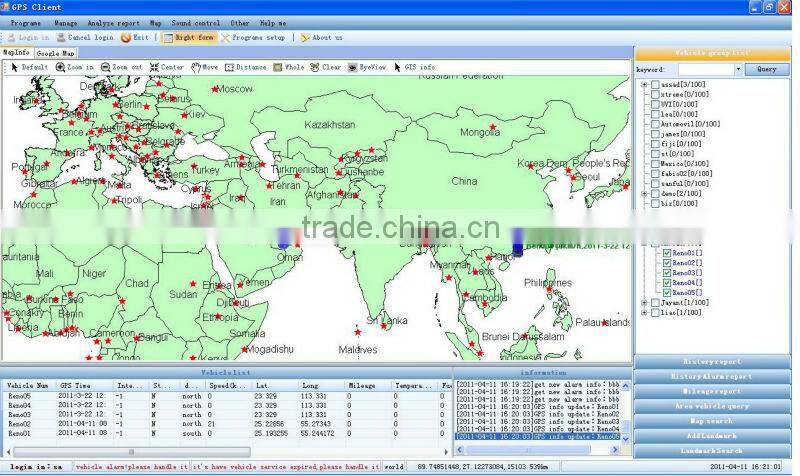Check the demo[2/100] group checkbox

point(655,194)
